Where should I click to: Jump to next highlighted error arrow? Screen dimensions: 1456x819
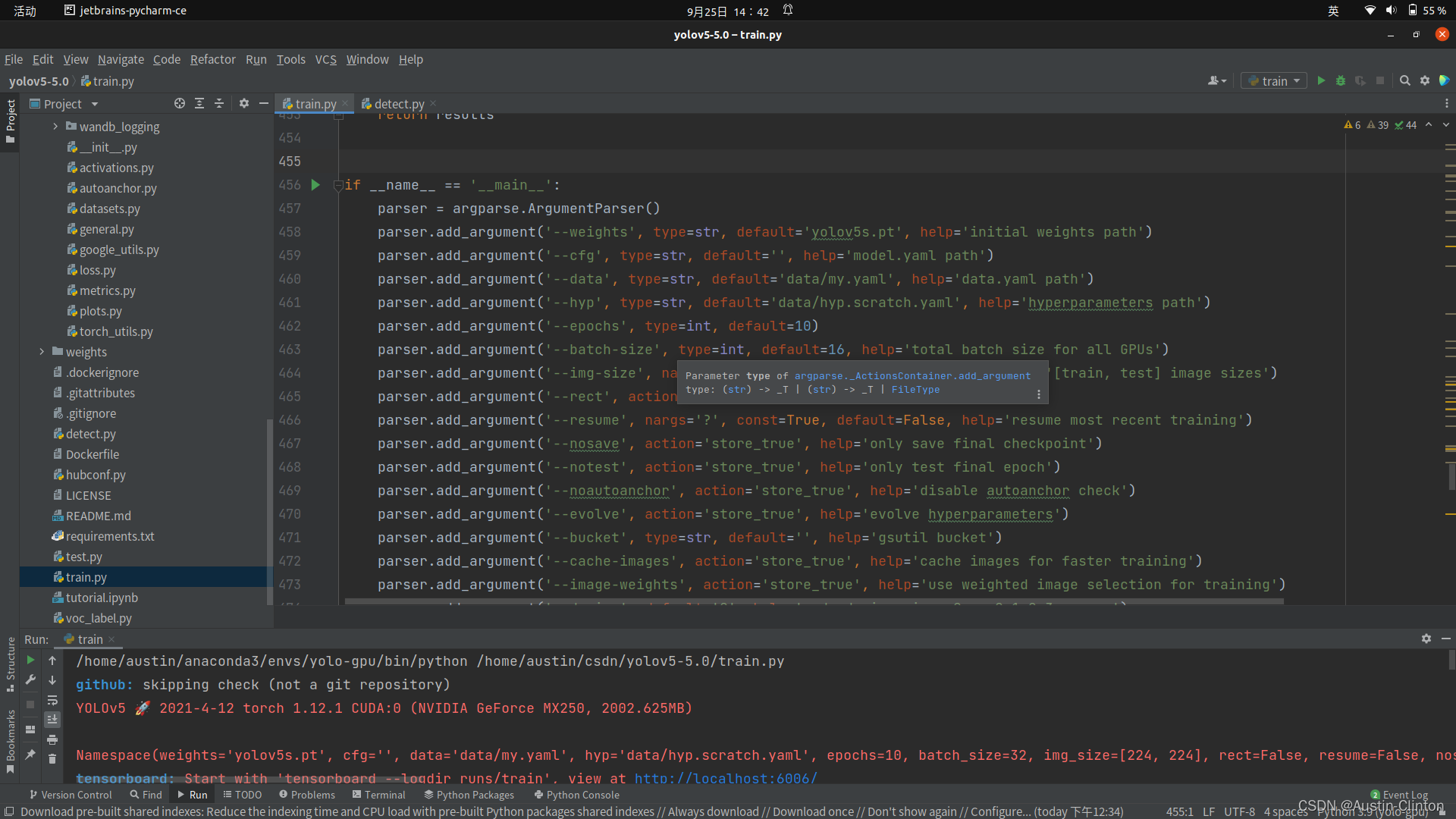click(1445, 125)
